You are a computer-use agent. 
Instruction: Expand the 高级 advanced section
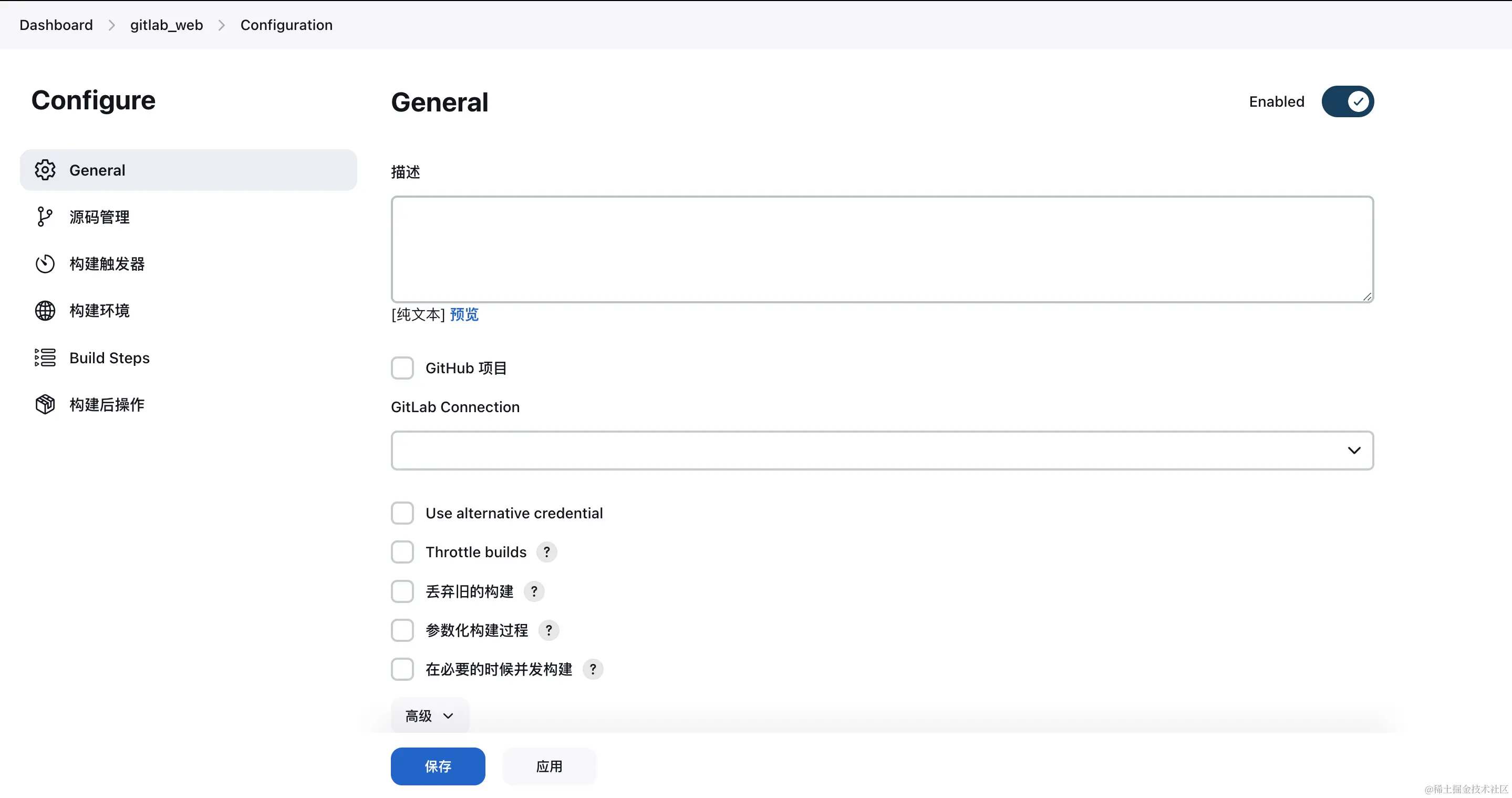coord(430,716)
